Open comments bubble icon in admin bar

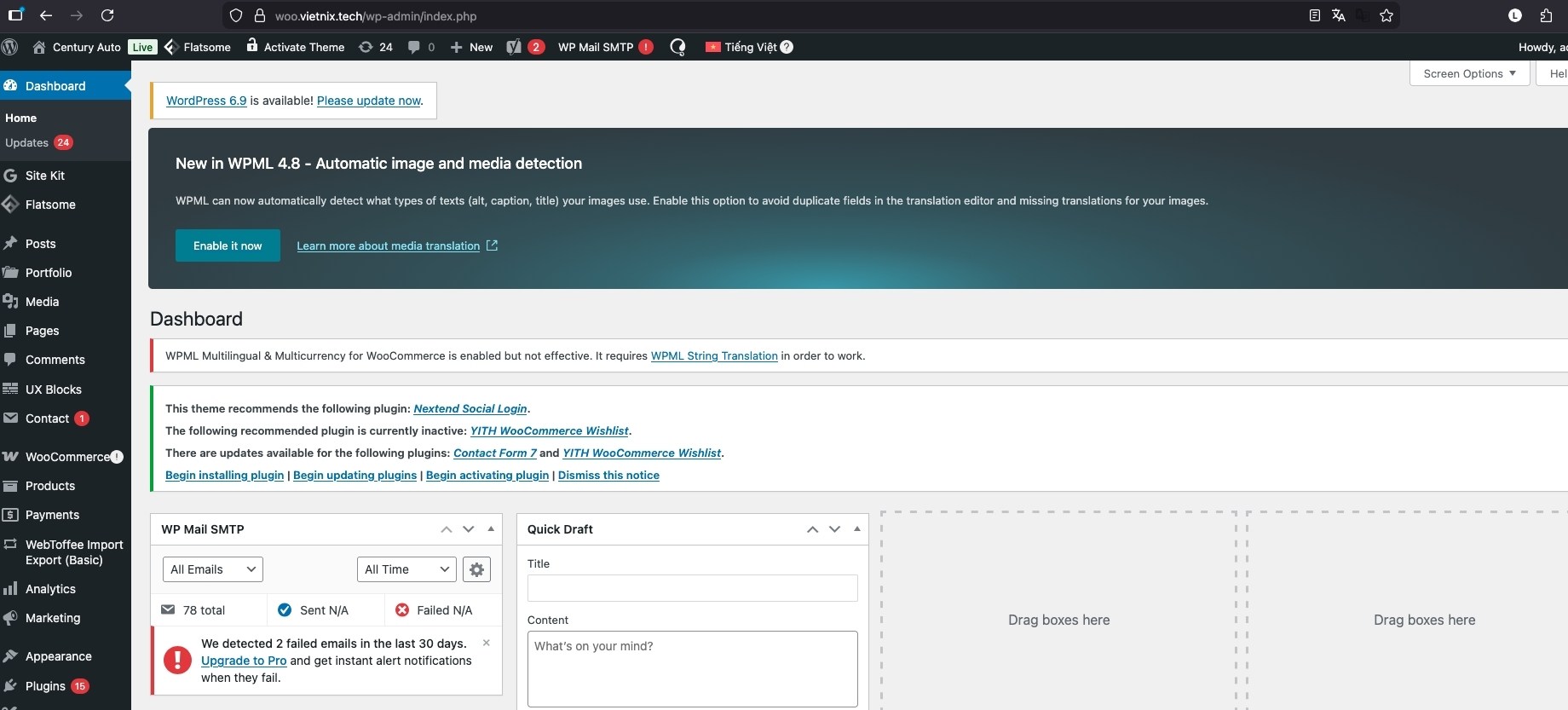[x=414, y=47]
